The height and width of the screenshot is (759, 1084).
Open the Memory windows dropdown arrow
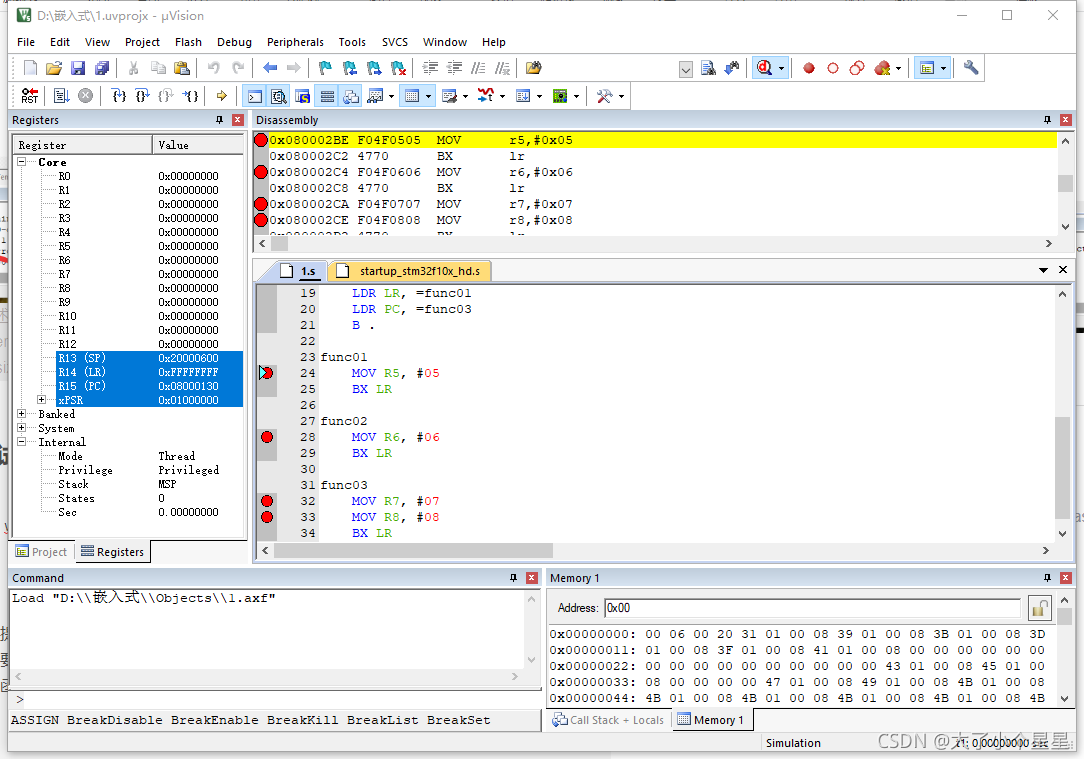[x=429, y=96]
